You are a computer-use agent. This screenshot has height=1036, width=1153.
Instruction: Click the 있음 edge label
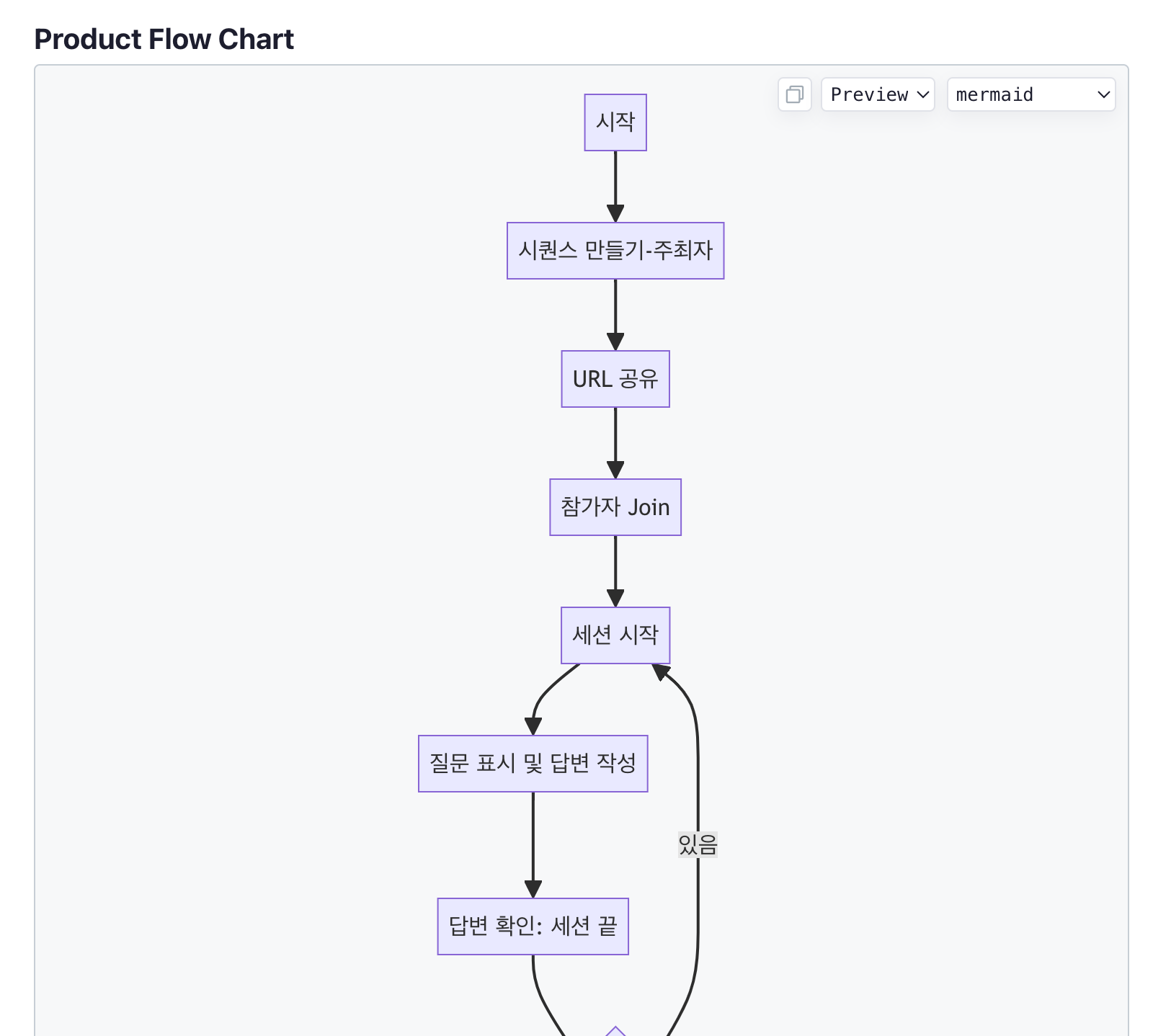698,844
